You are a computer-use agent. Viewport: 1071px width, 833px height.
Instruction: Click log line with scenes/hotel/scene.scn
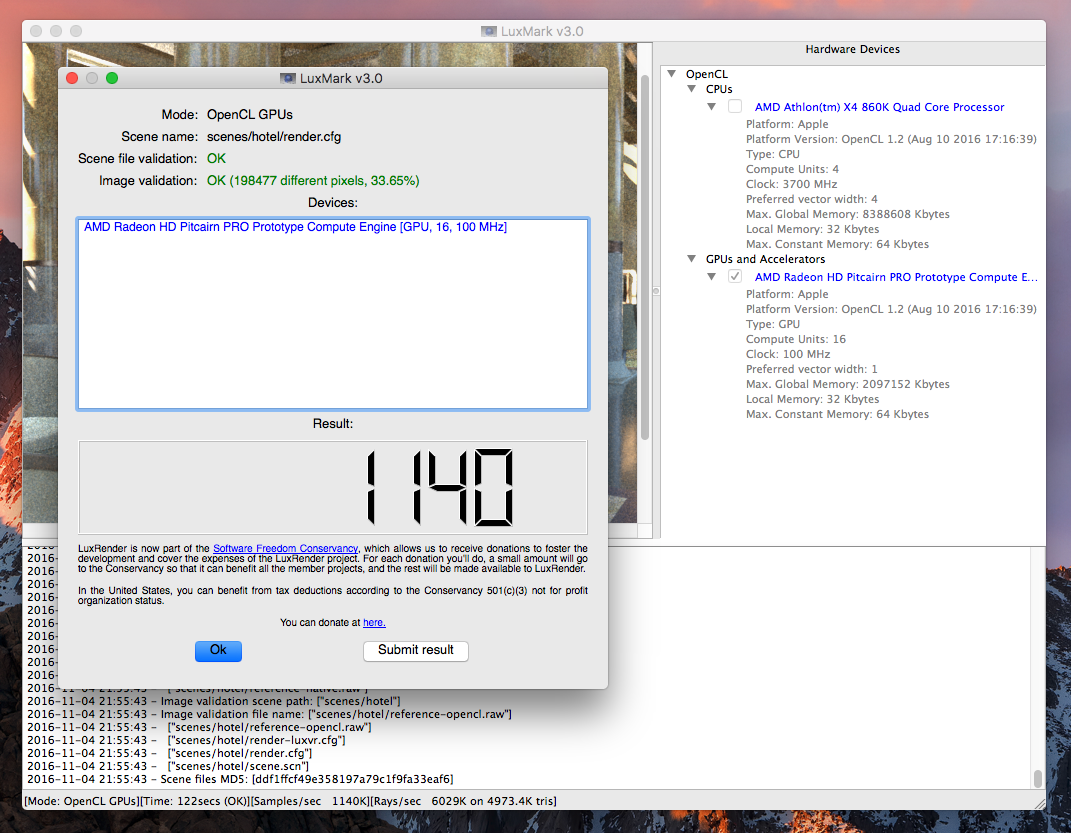tap(168, 766)
